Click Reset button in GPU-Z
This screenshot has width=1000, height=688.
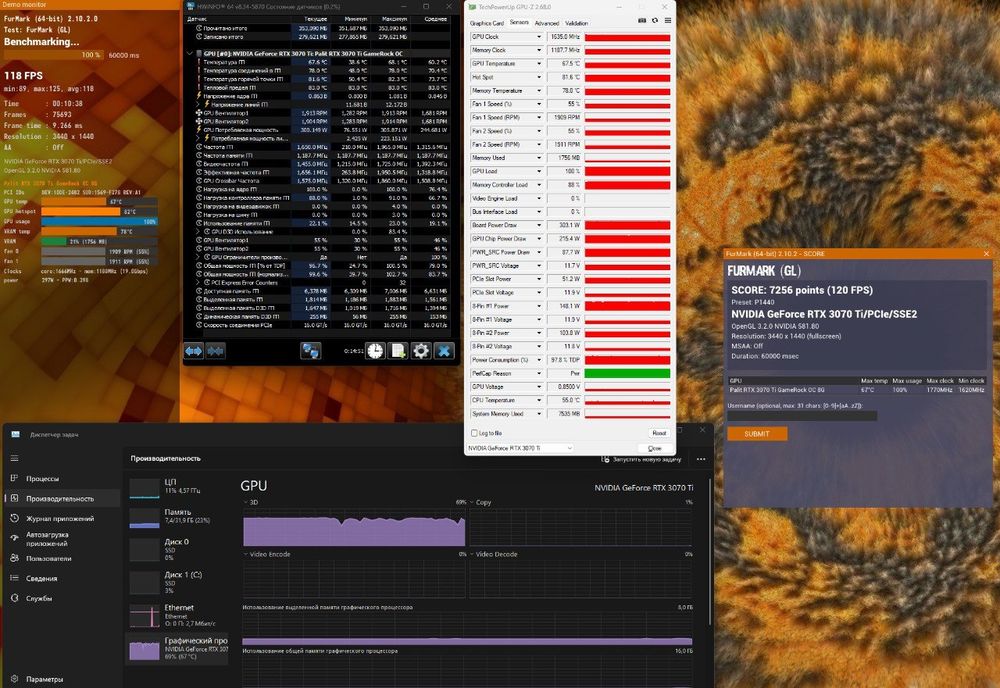pyautogui.click(x=659, y=433)
